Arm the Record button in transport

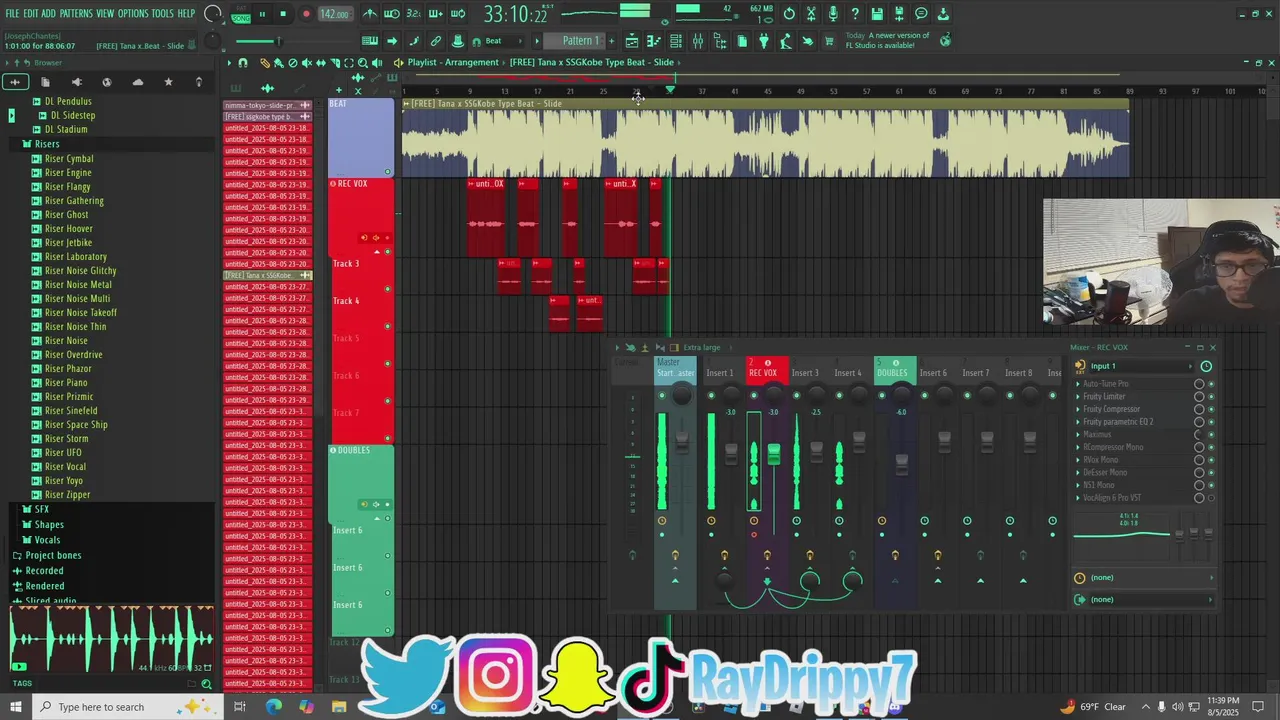pos(306,14)
